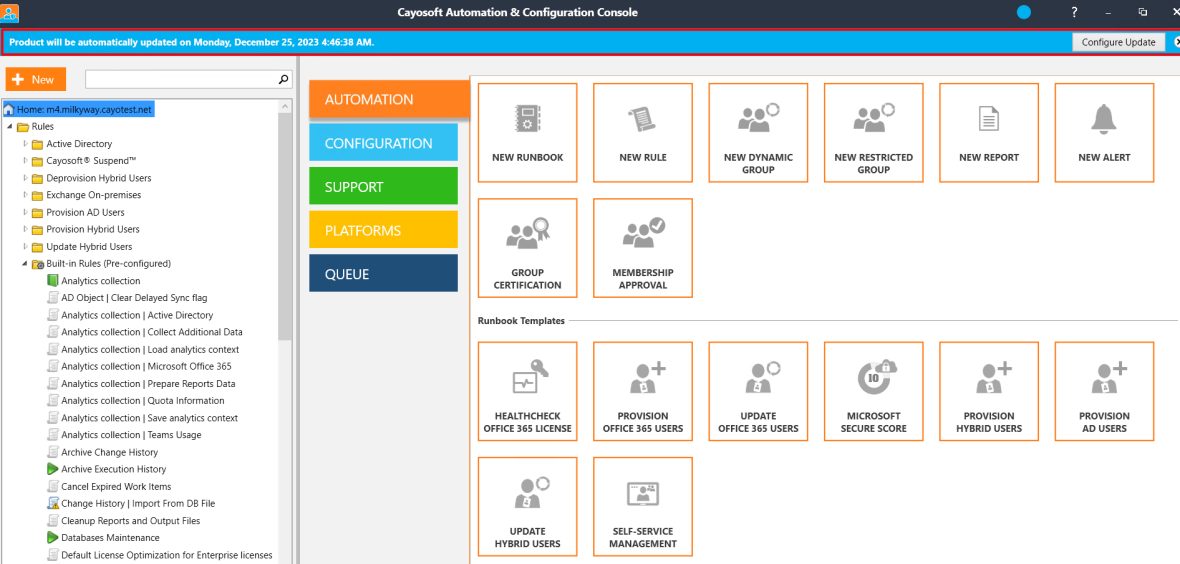This screenshot has width=1180, height=564.
Task: Select Analytics collection | Active Directory rule
Action: tap(137, 316)
